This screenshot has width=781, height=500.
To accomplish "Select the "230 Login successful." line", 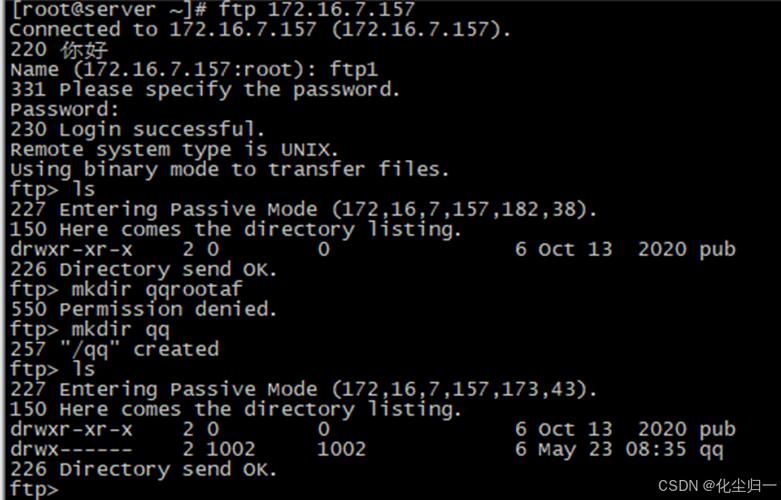I will (137, 129).
